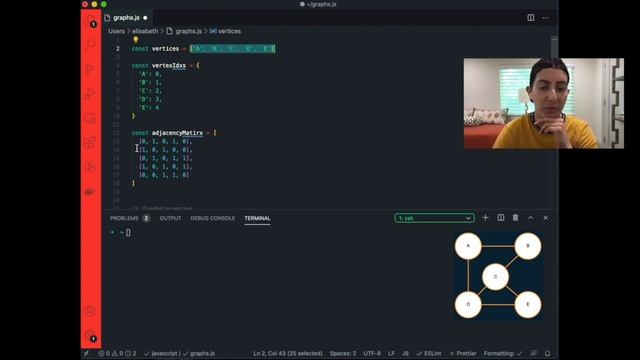Click the lightbulb code action icon
Screen dimensions: 640x360
click(x=136, y=40)
